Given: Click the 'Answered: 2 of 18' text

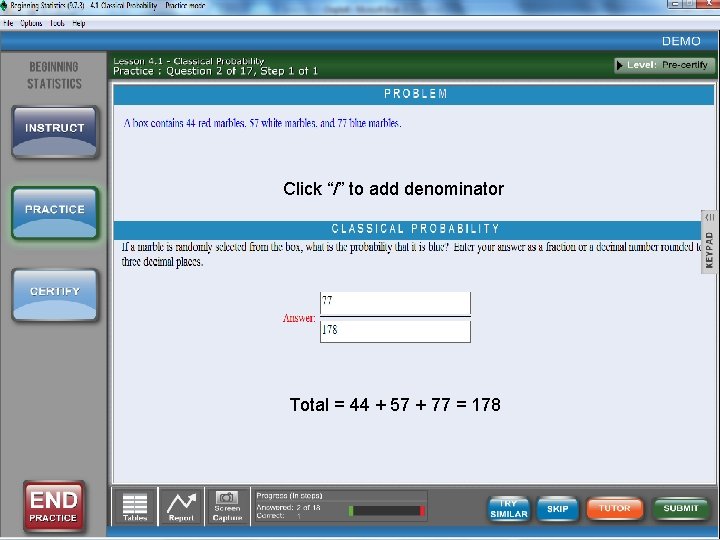Looking at the screenshot, I should click(288, 507).
